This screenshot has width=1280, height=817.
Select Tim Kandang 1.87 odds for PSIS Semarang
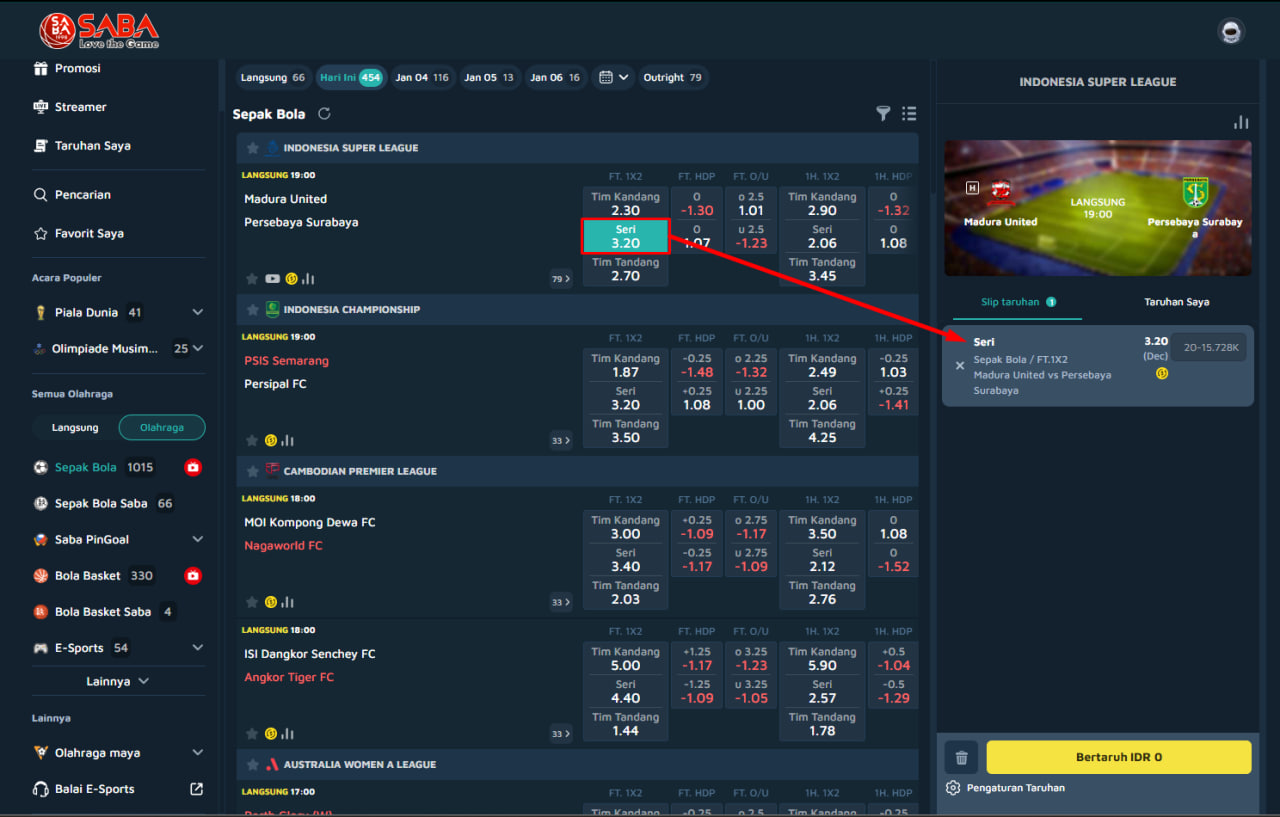pyautogui.click(x=625, y=365)
